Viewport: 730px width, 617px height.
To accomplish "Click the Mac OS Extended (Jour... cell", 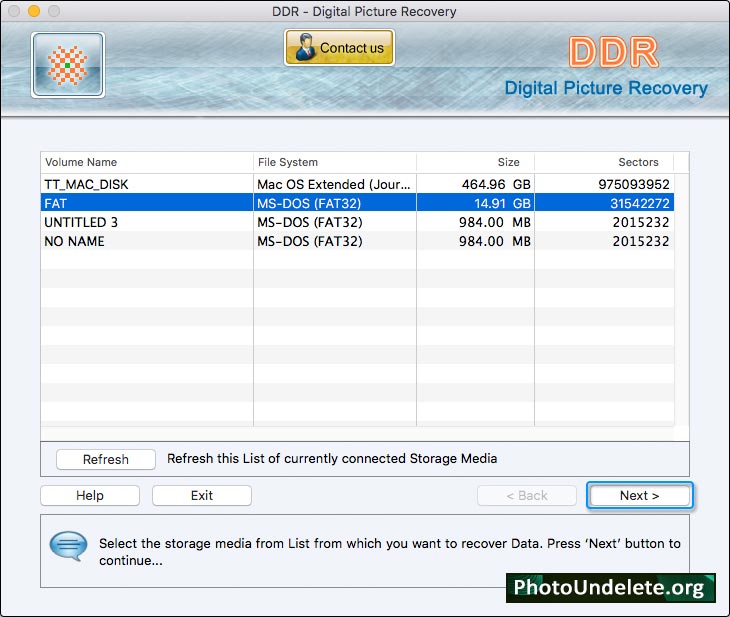I will [334, 184].
